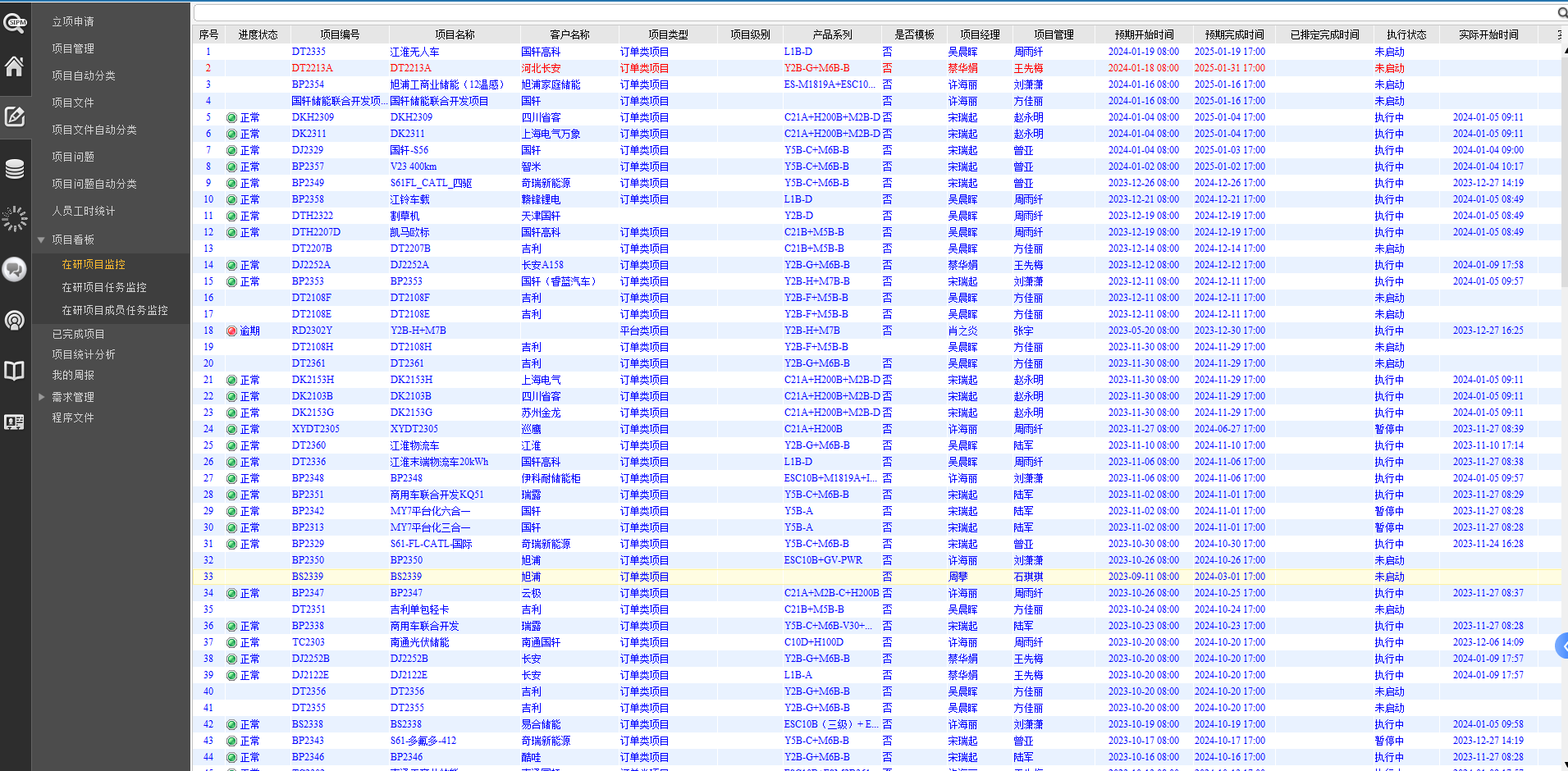Click green status icon for DT2336 row

point(232,462)
